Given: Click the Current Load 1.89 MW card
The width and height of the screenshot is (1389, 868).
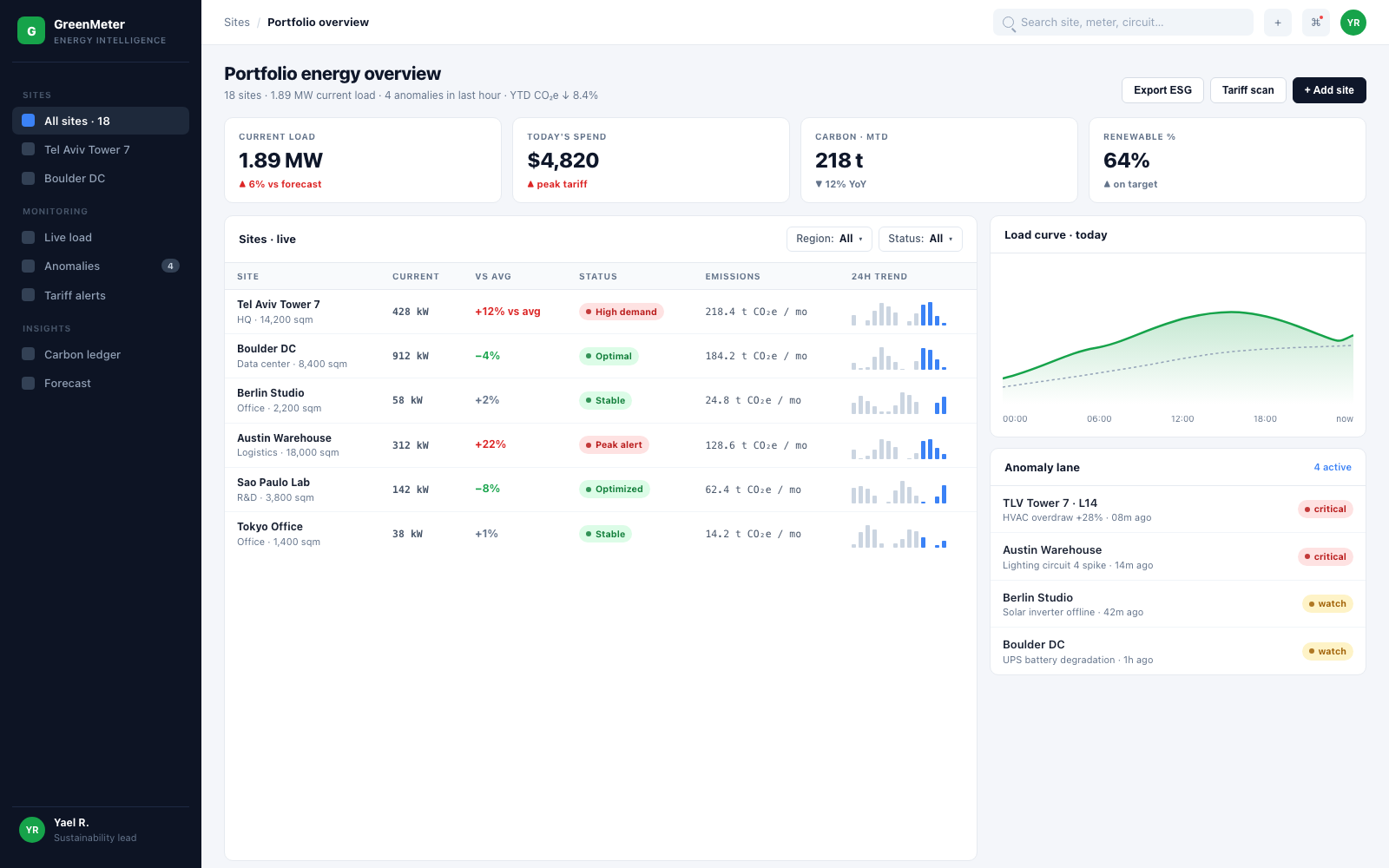Looking at the screenshot, I should pyautogui.click(x=363, y=161).
